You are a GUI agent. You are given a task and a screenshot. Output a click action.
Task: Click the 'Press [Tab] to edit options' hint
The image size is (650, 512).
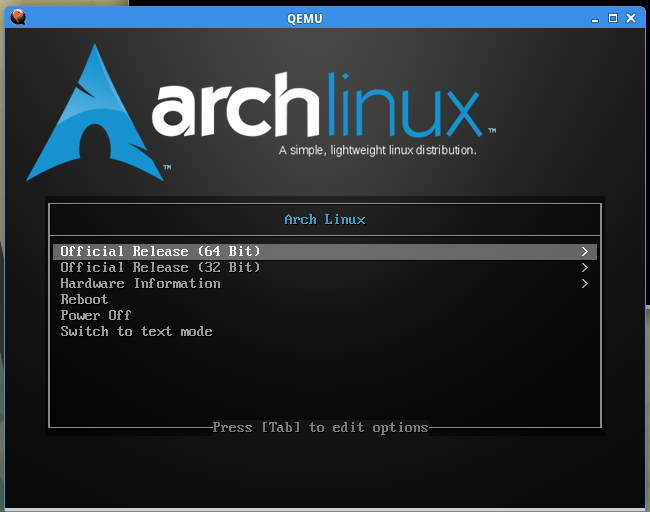[320, 427]
